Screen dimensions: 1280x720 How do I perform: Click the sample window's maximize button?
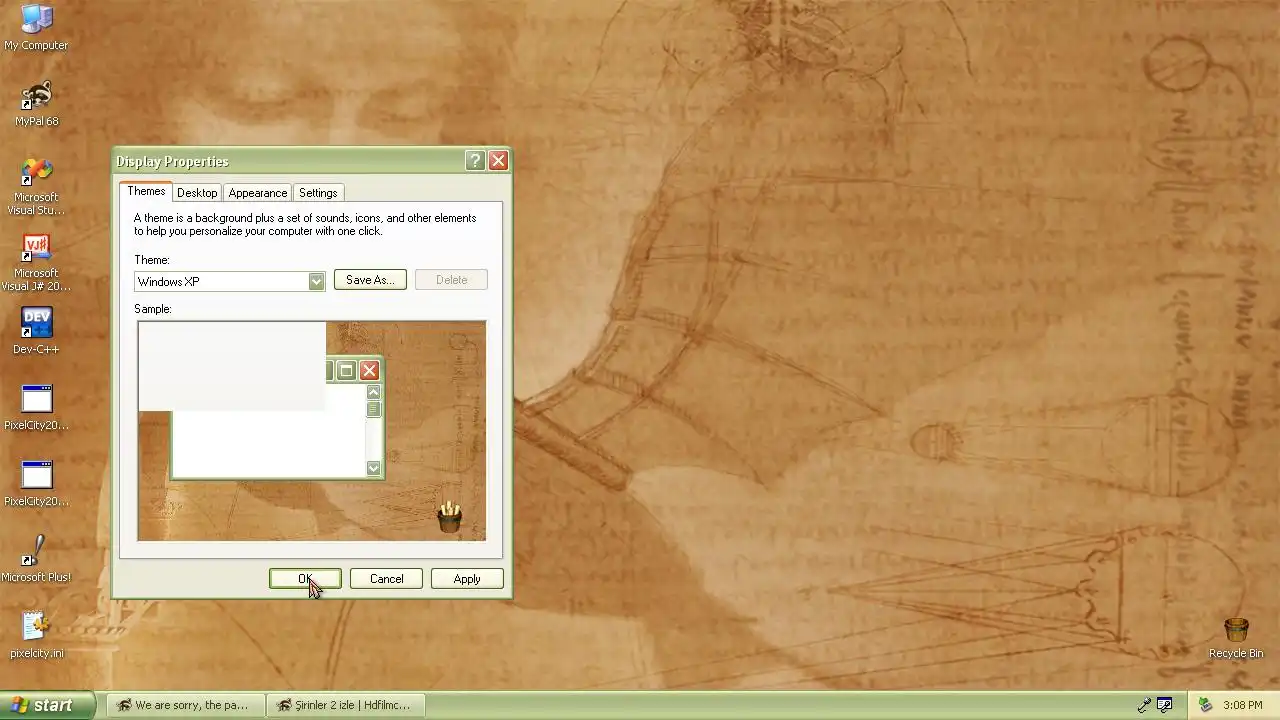pos(346,371)
